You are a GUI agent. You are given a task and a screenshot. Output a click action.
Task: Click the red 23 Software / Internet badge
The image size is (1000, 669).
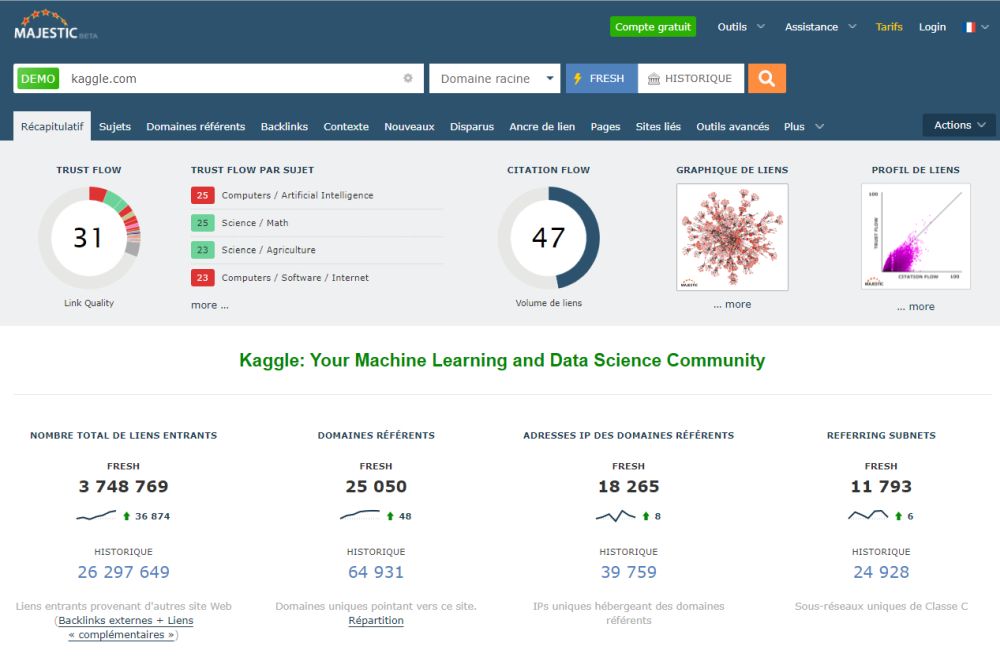[x=202, y=277]
